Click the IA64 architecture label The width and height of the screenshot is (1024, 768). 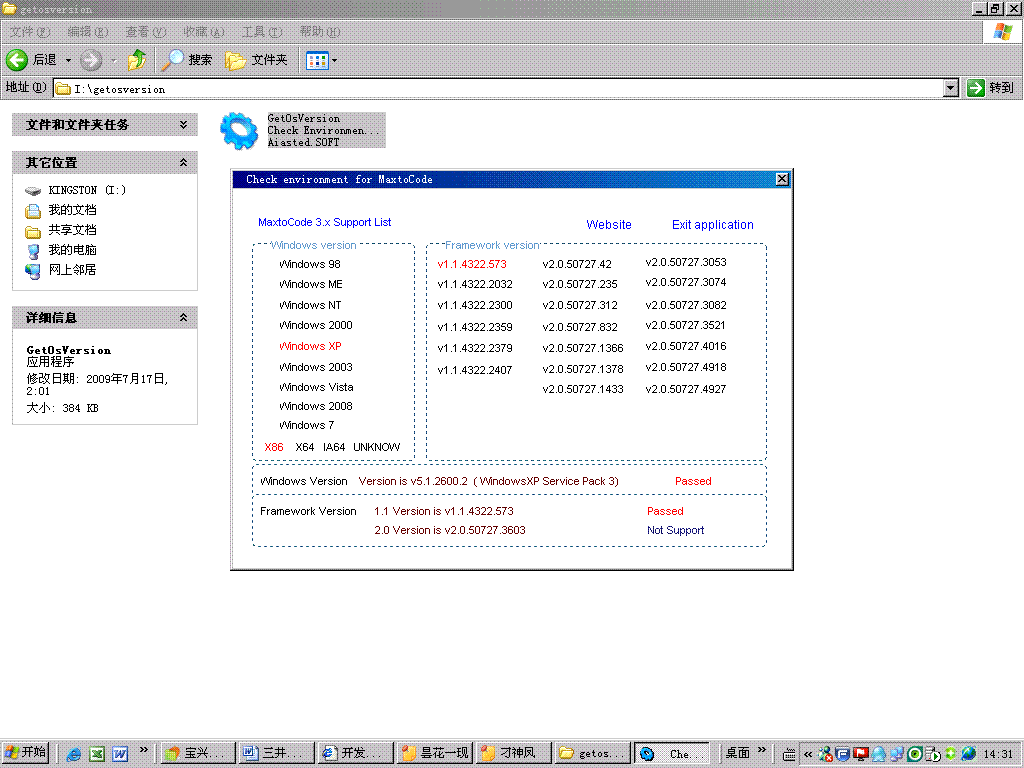(x=334, y=447)
